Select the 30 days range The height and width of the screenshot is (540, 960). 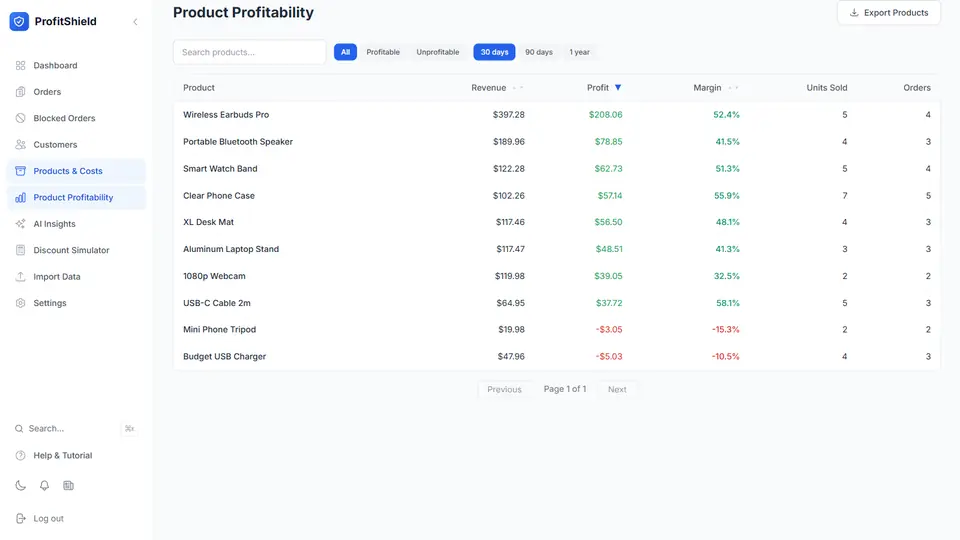click(x=494, y=52)
